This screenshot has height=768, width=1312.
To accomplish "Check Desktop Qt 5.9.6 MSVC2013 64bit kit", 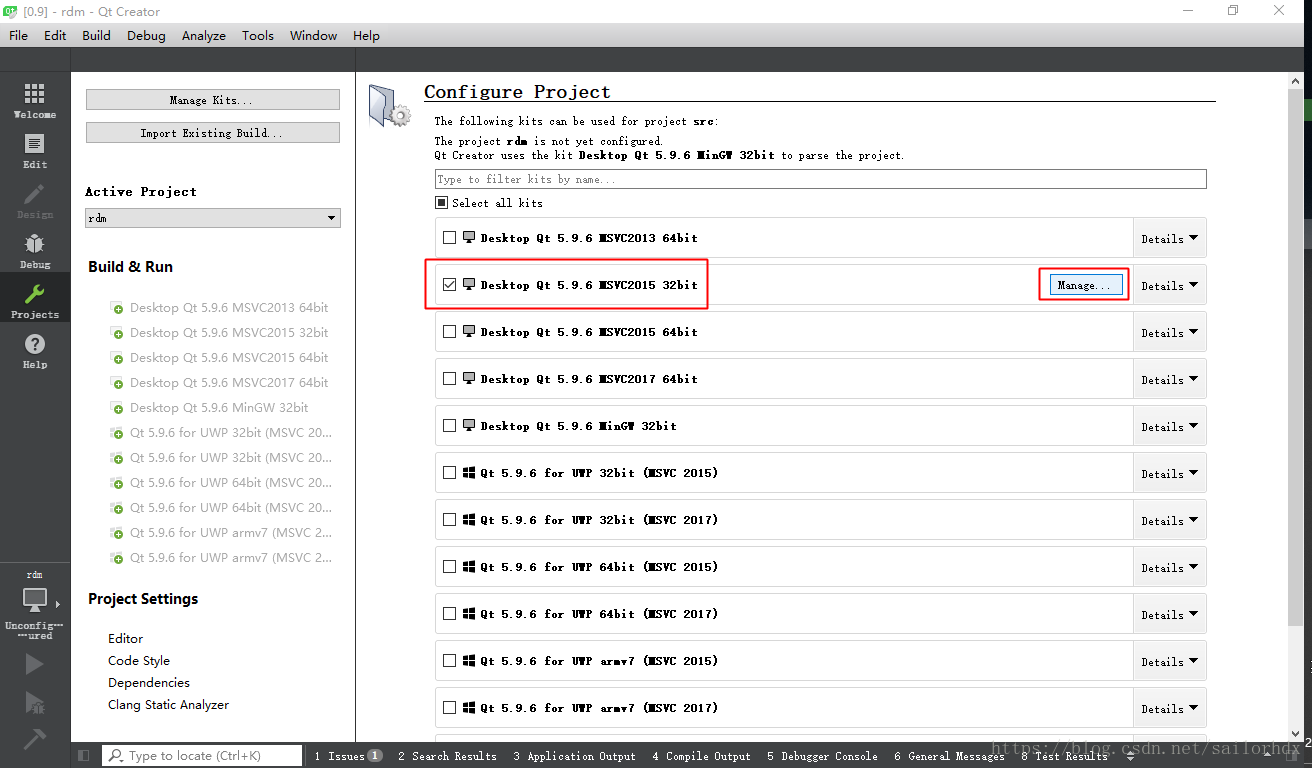I will point(449,238).
